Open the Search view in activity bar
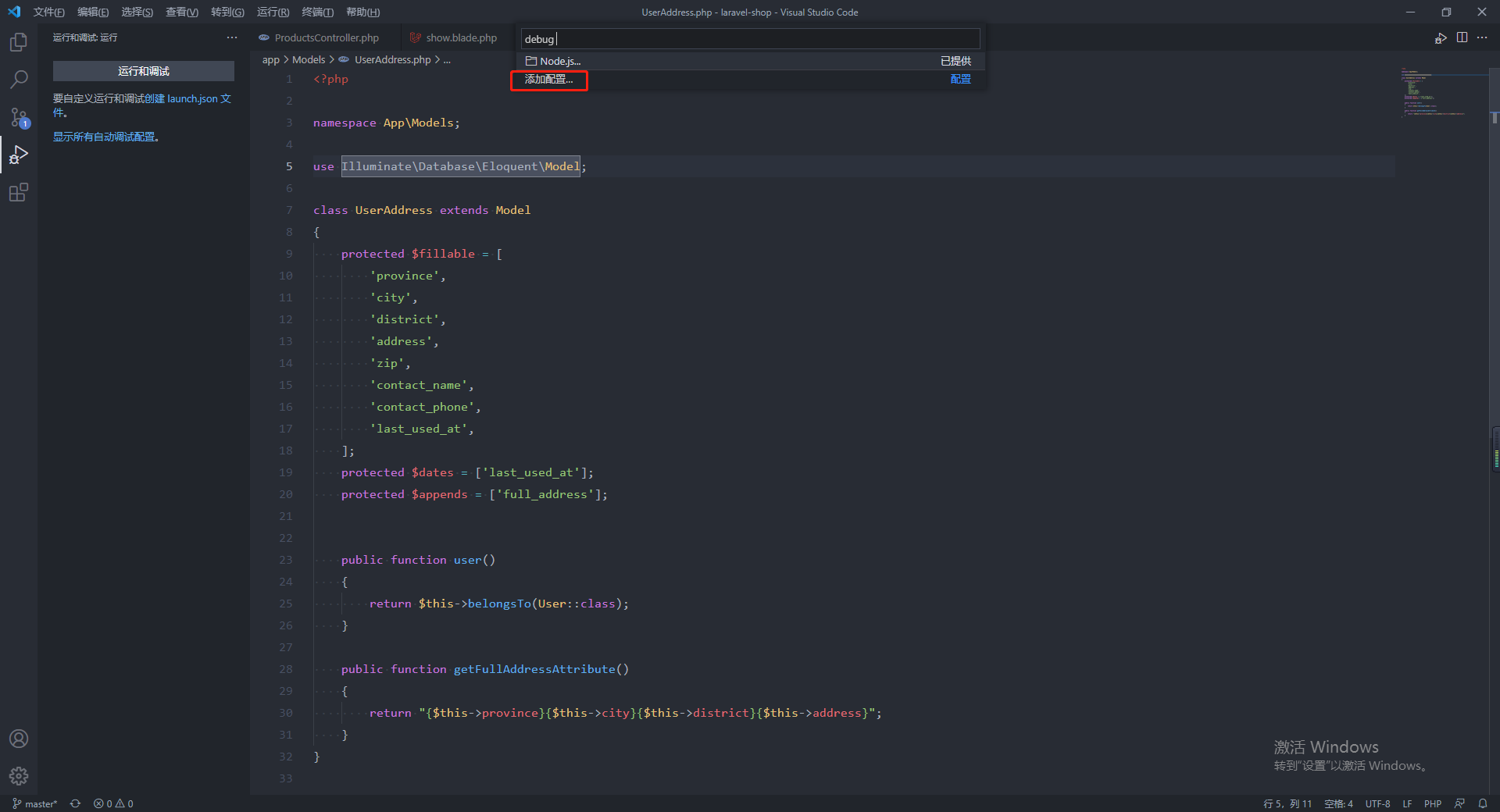This screenshot has width=1500, height=812. click(x=19, y=79)
